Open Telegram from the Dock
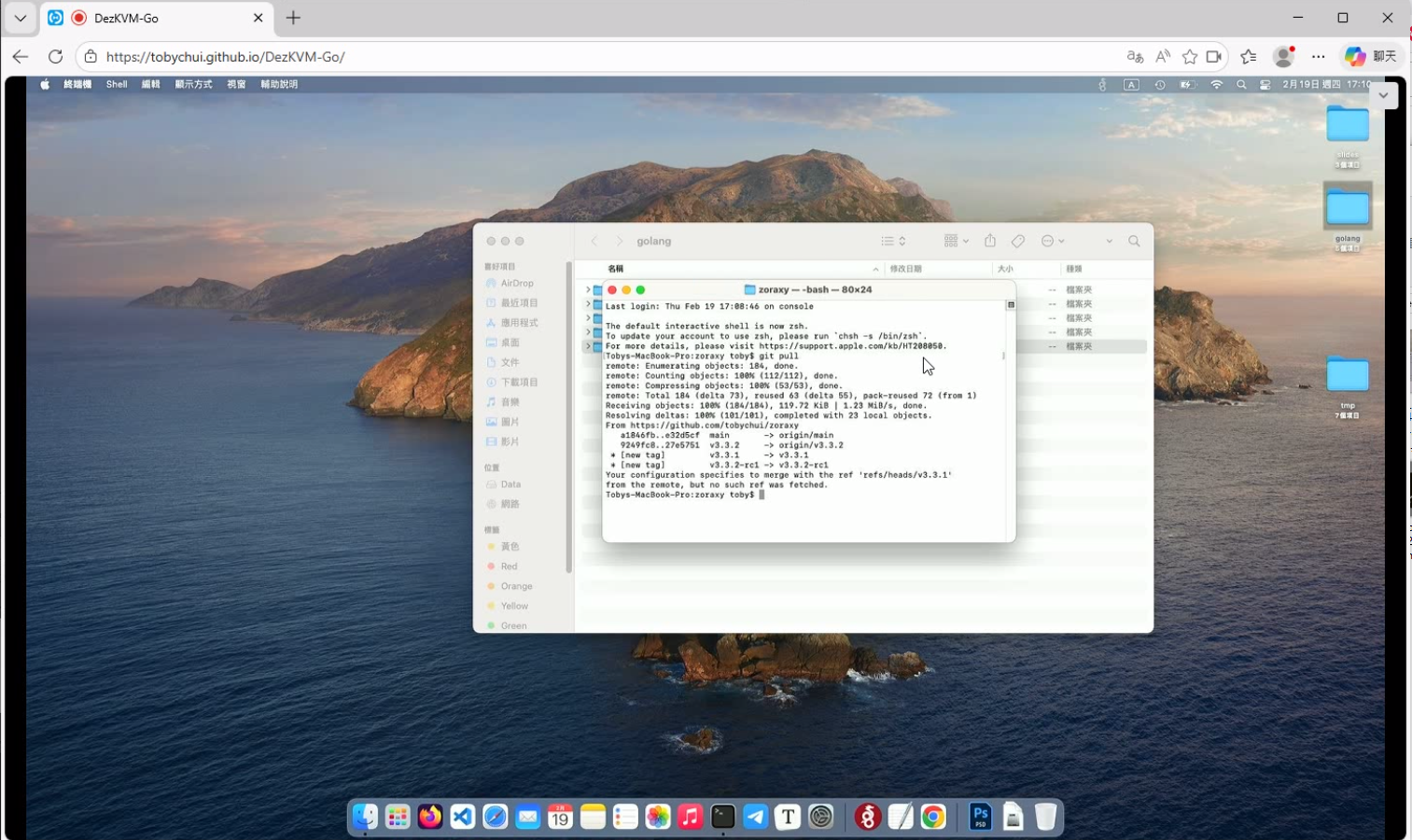Image resolution: width=1412 pixels, height=840 pixels. (756, 818)
